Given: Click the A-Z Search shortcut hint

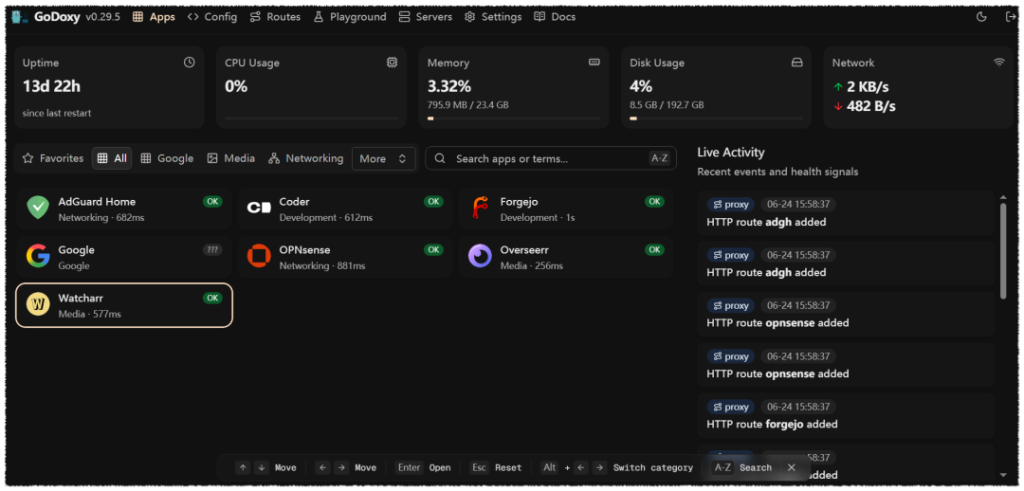Looking at the screenshot, I should (743, 467).
